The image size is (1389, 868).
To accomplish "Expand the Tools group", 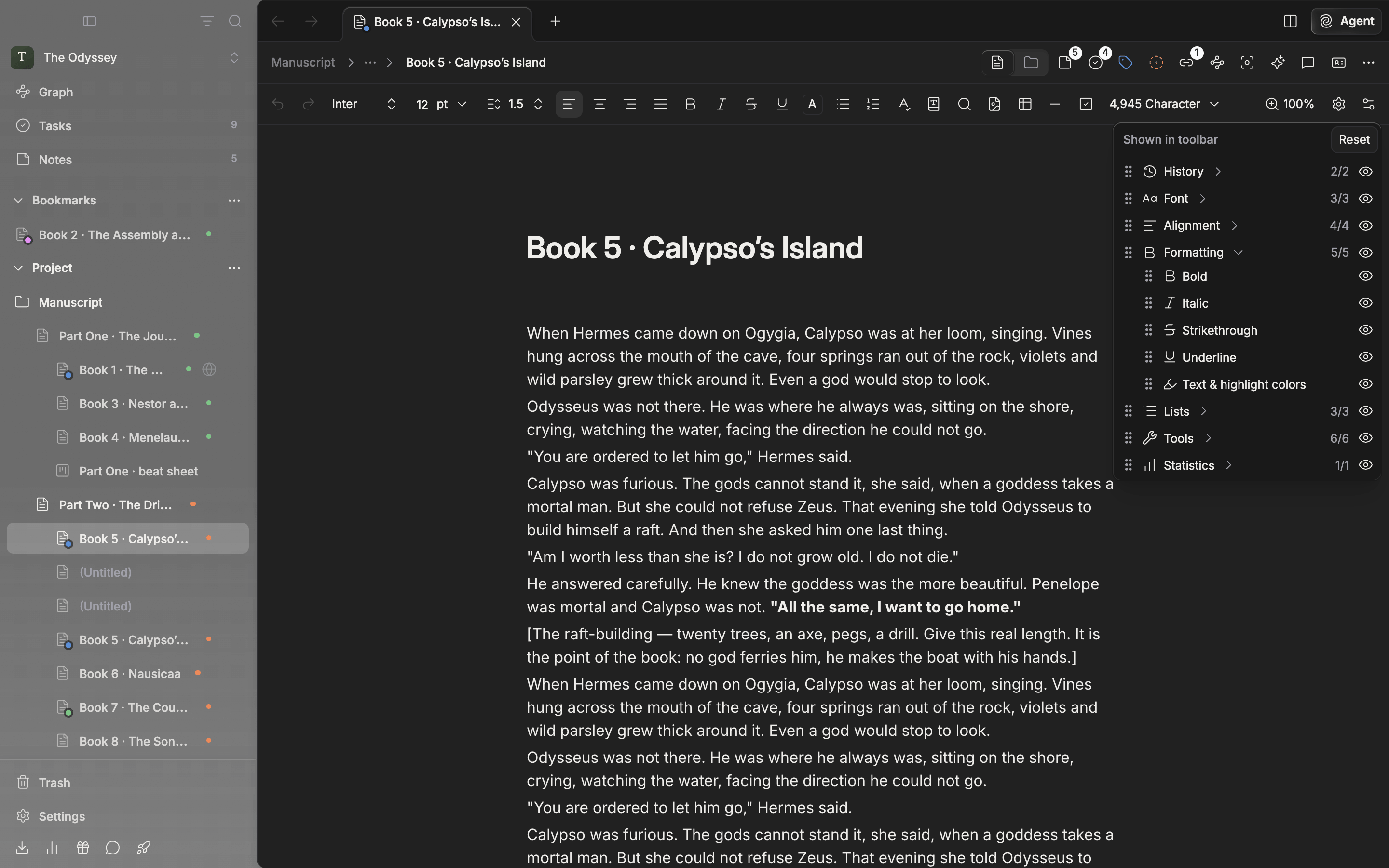I will pos(1208,438).
